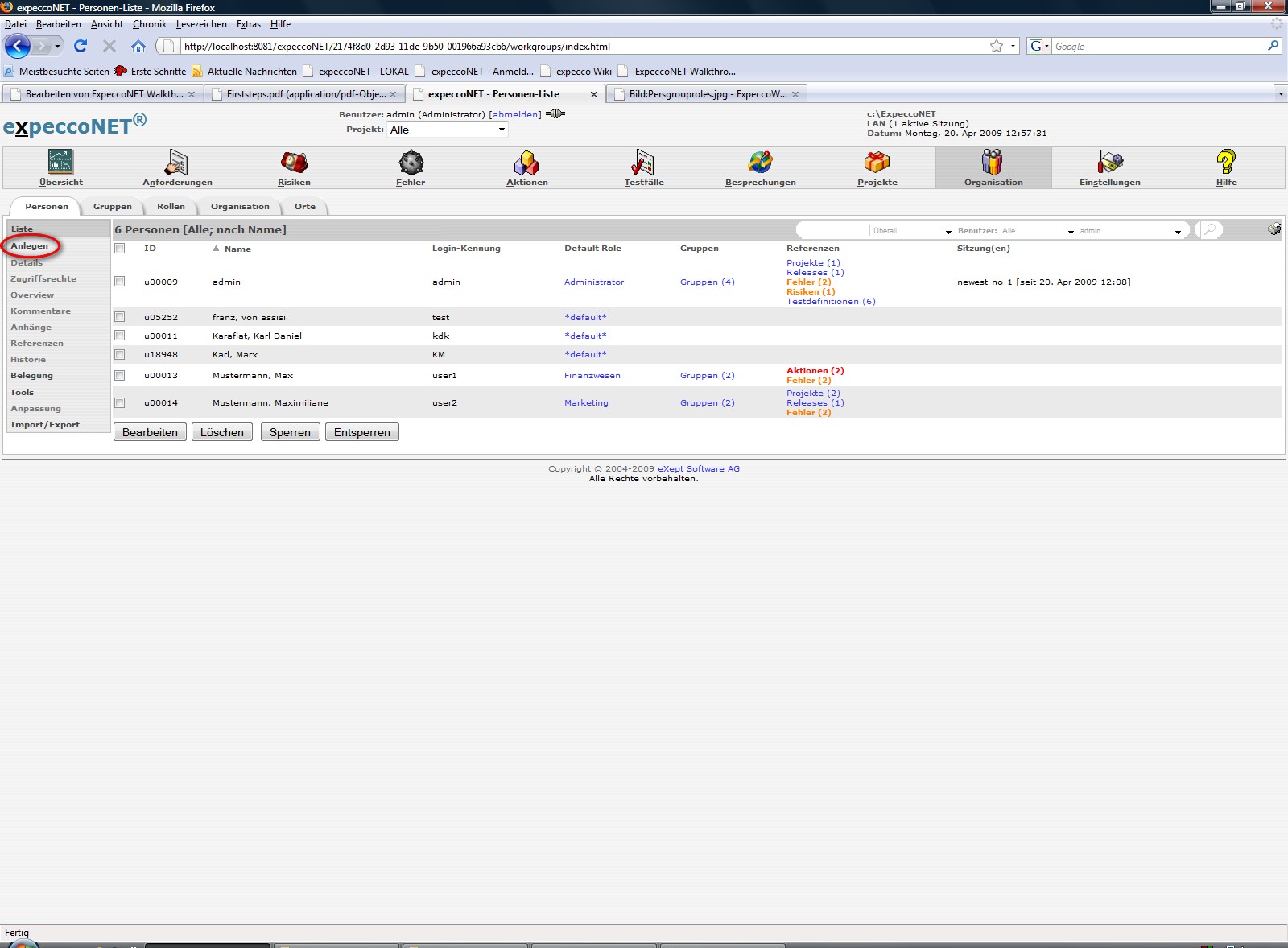Select the checkbox for Mustermann, Max
Image resolution: width=1288 pixels, height=948 pixels.
(120, 375)
